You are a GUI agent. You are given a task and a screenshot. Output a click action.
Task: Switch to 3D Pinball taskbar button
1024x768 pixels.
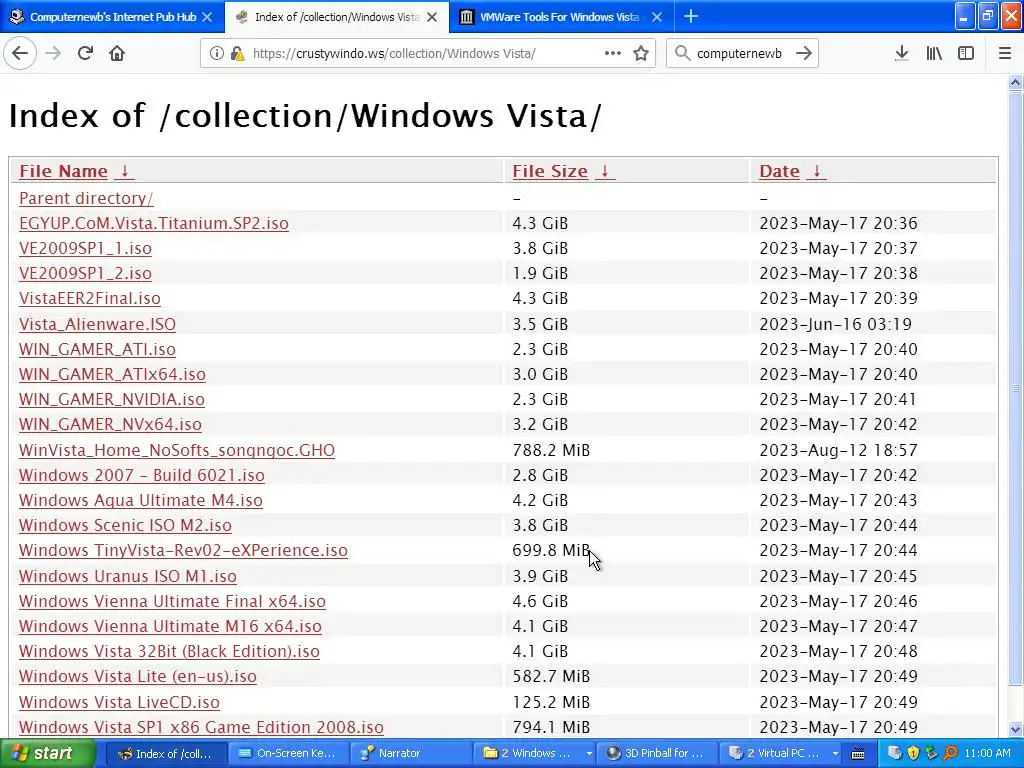coord(654,753)
